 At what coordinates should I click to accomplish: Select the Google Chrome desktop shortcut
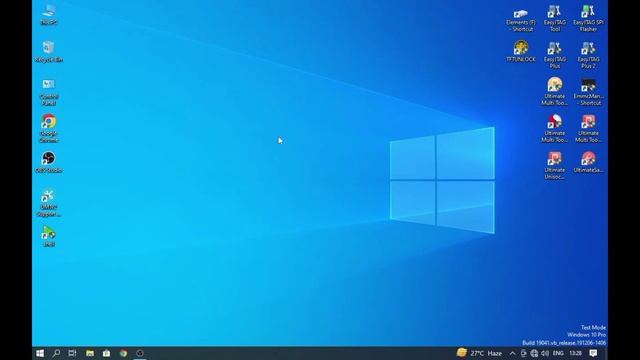(49, 129)
